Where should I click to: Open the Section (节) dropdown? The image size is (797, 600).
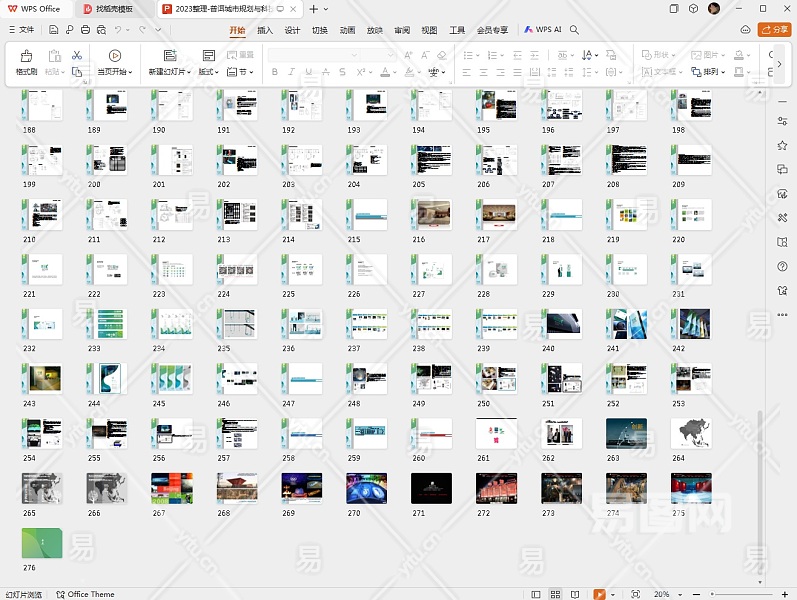241,72
